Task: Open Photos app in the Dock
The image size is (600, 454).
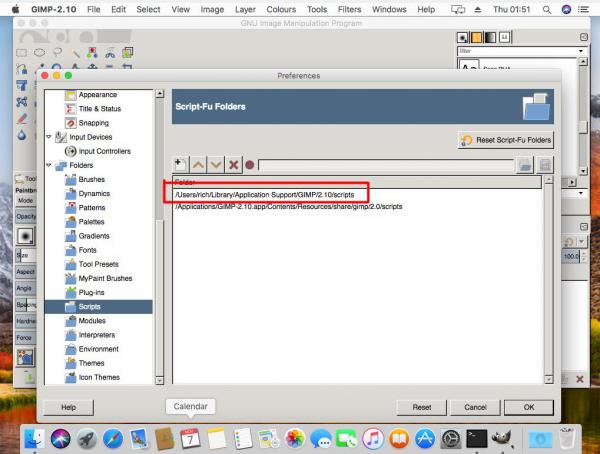Action: click(x=295, y=438)
